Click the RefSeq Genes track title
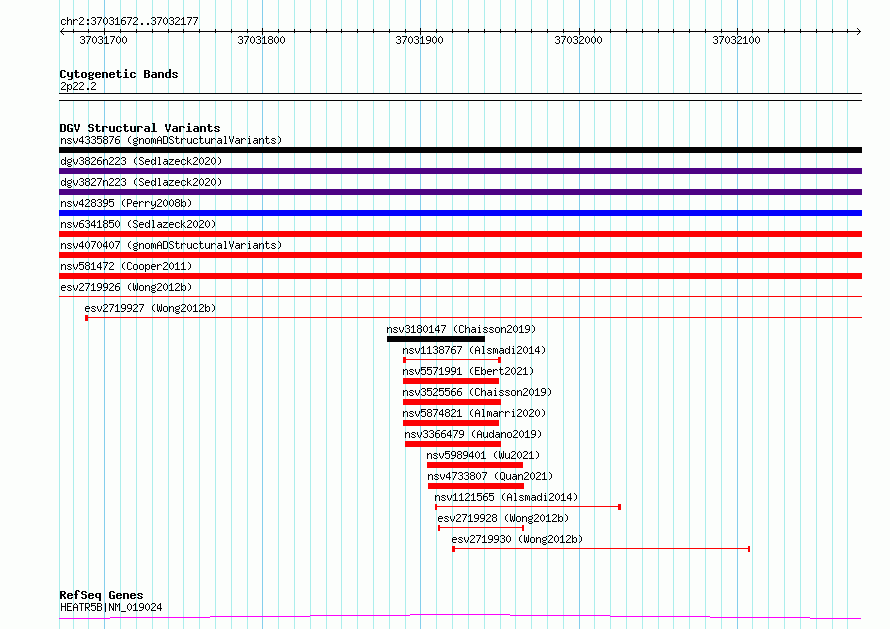 point(101,595)
